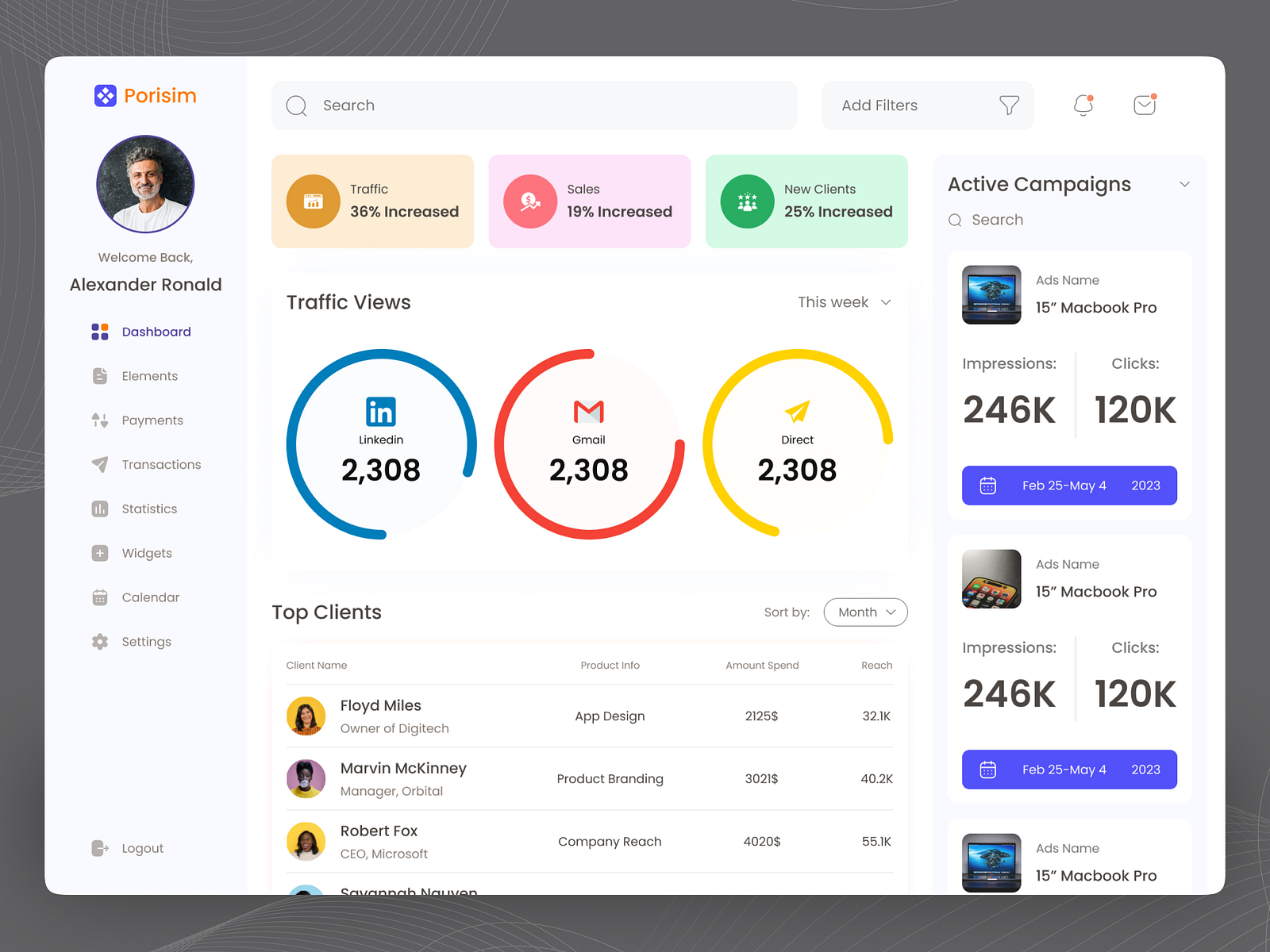This screenshot has height=952, width=1270.
Task: Click the search input field
Action: [534, 105]
